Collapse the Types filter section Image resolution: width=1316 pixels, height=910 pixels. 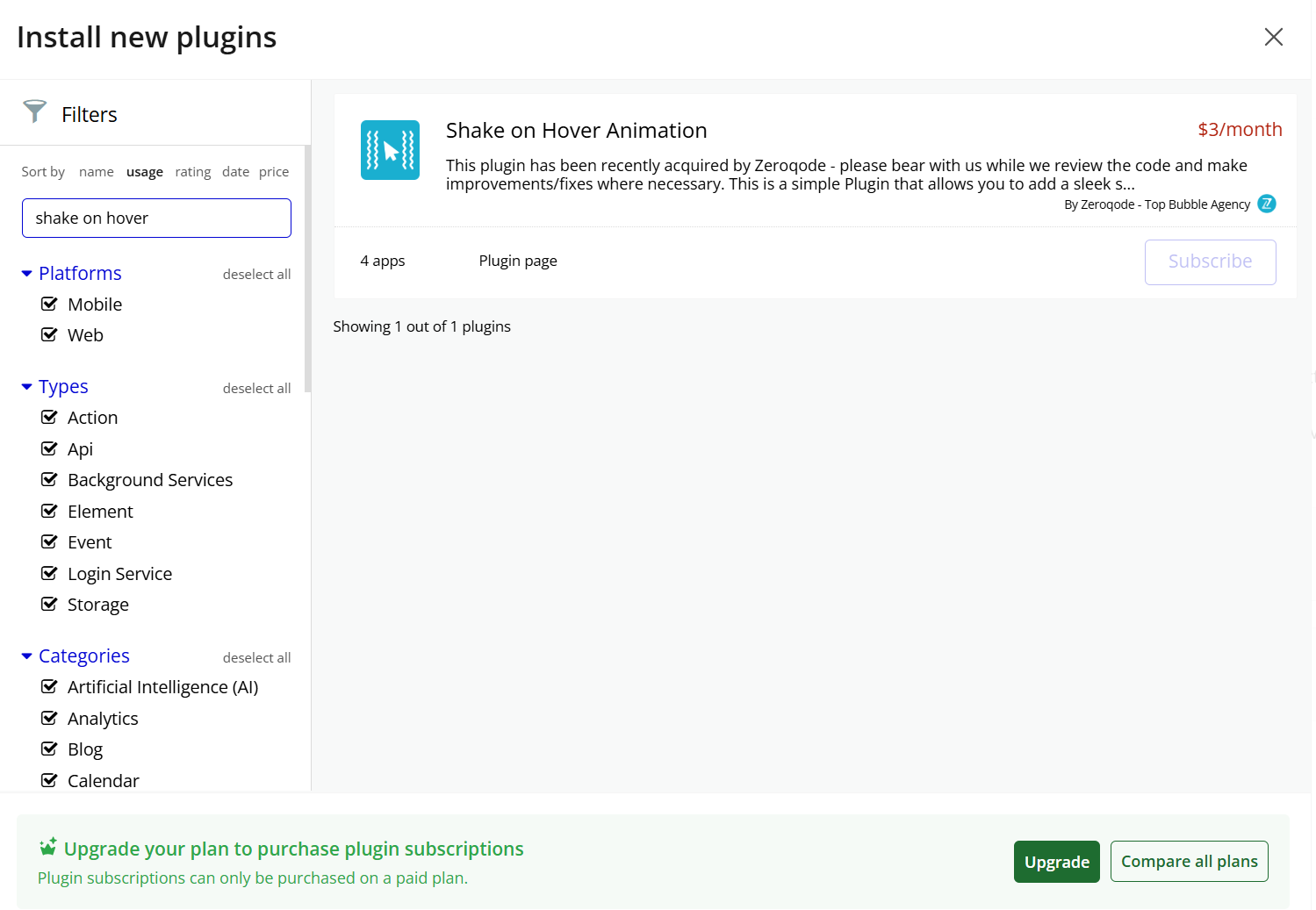(27, 387)
